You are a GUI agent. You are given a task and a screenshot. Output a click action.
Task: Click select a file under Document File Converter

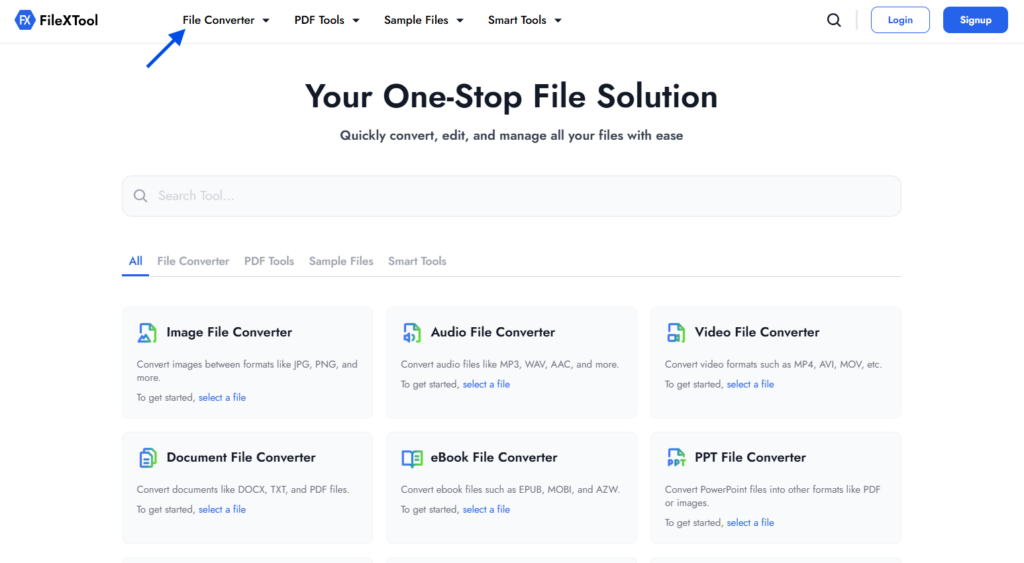point(222,509)
